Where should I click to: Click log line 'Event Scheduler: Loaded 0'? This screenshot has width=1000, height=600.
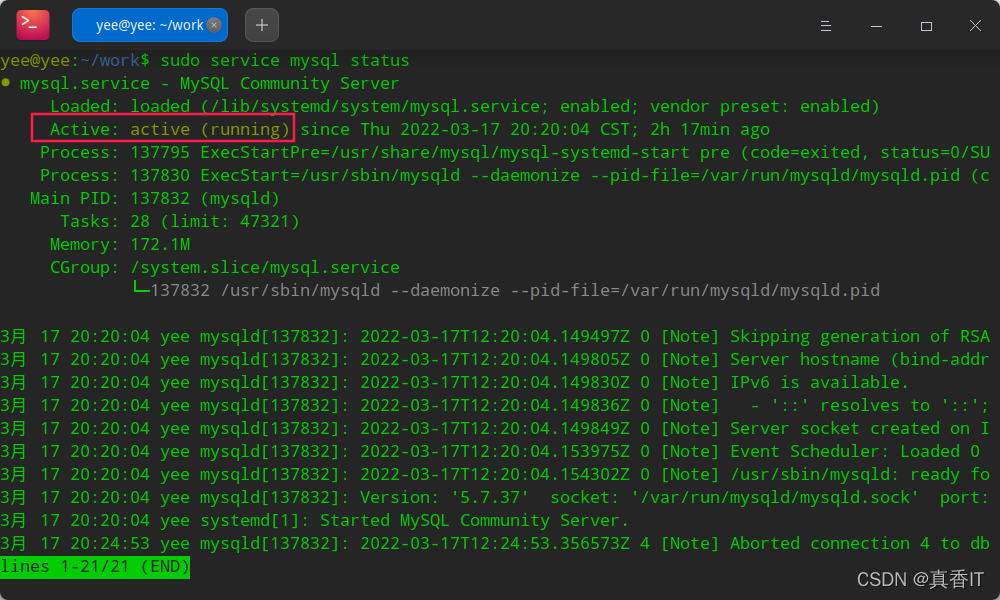coord(490,451)
